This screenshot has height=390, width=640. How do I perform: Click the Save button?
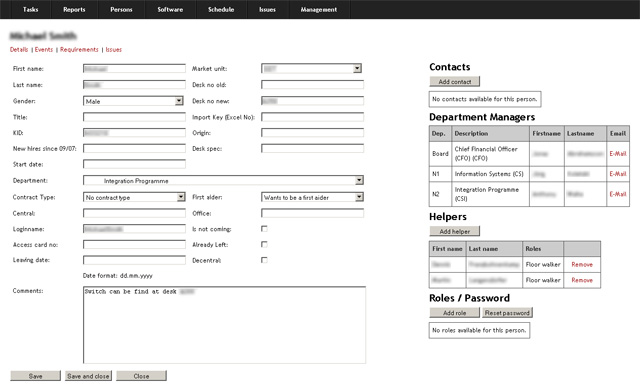[x=36, y=376]
